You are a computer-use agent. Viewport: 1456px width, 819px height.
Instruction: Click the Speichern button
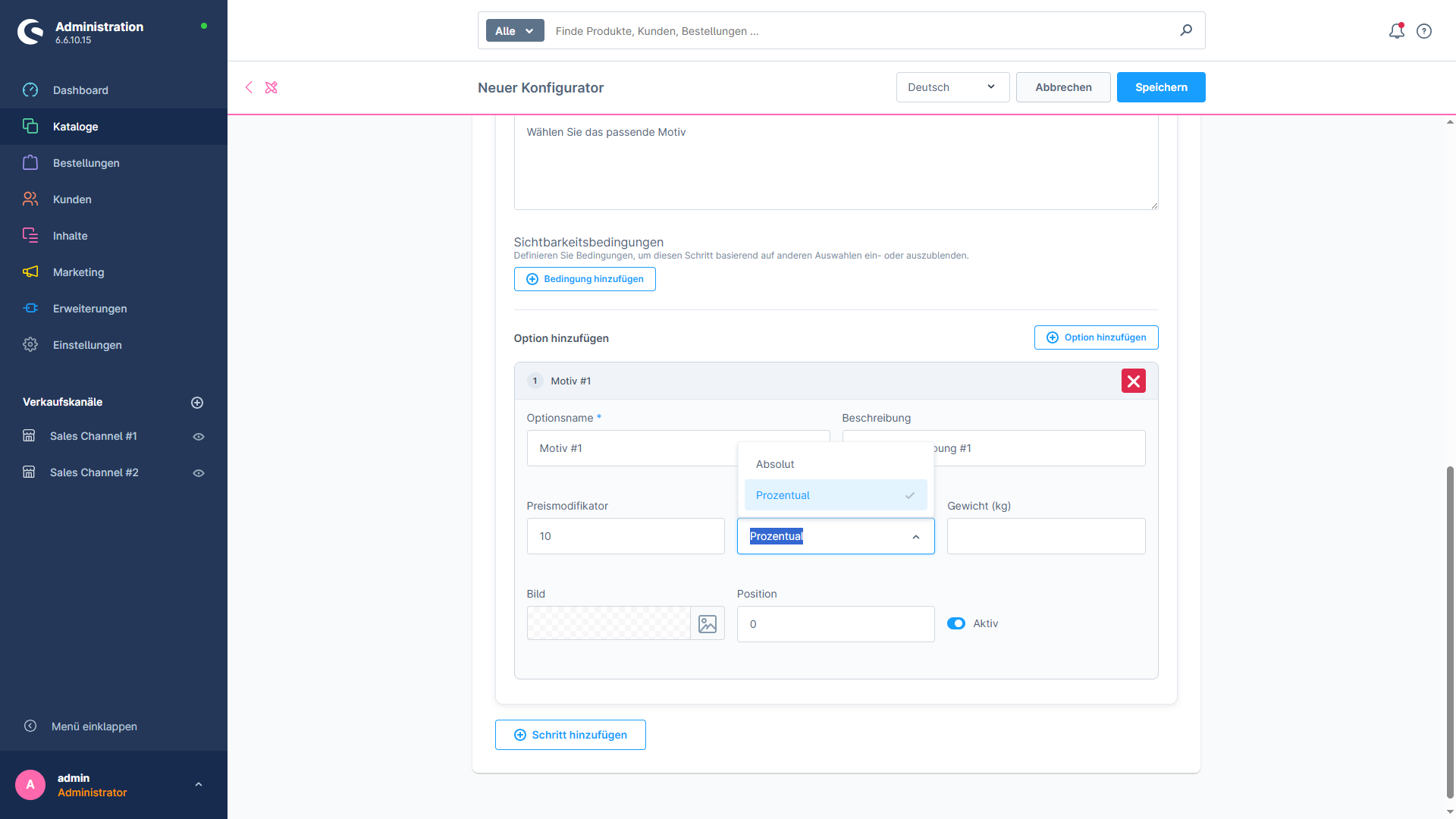tap(1161, 87)
